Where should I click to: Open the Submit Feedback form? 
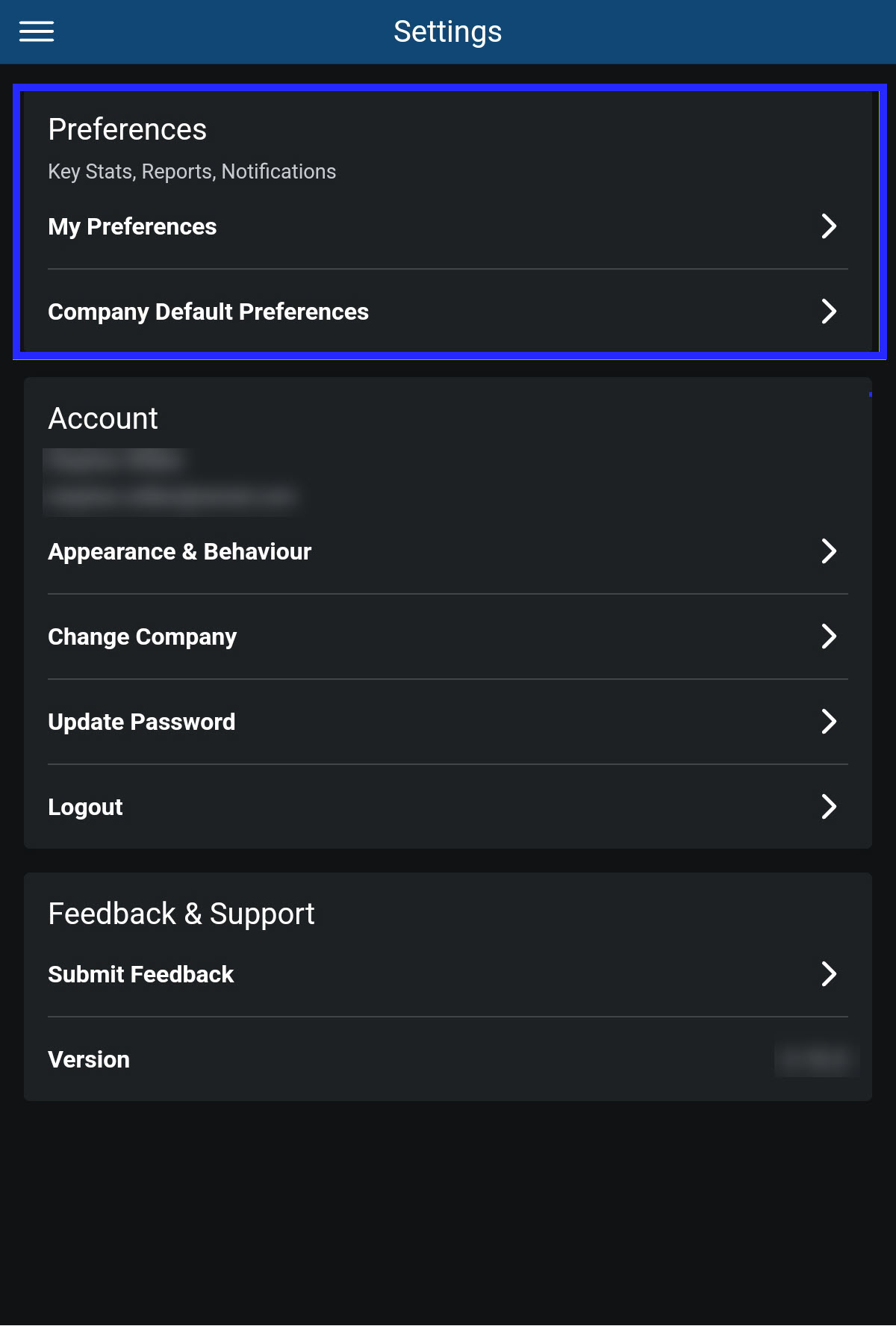(140, 973)
